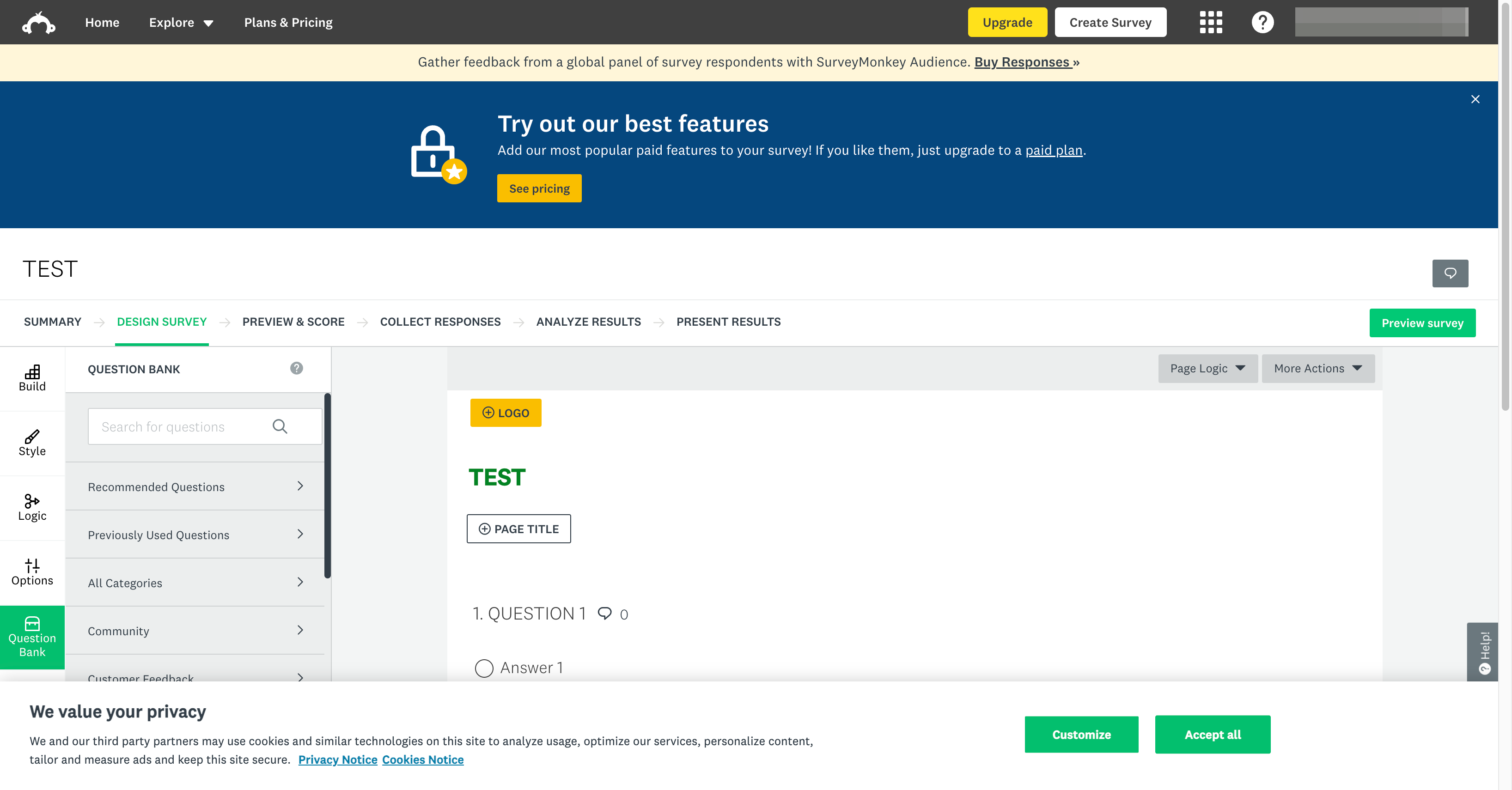Open the Cookies Notice link

point(423,760)
